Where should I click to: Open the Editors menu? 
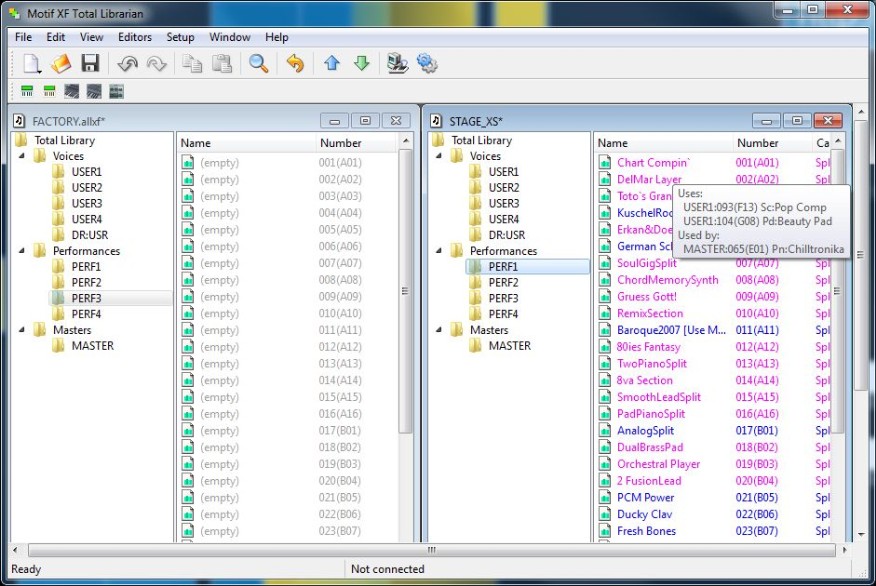[135, 37]
